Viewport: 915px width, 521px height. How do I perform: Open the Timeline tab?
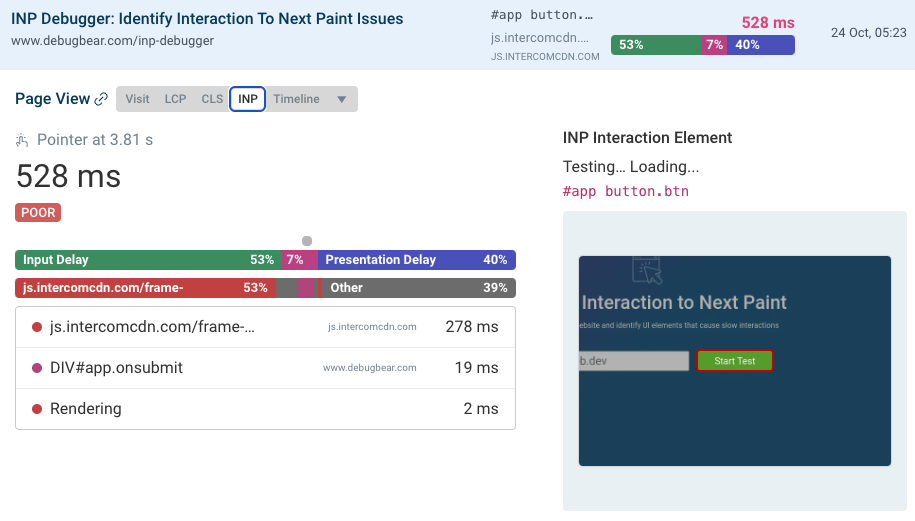coord(296,99)
